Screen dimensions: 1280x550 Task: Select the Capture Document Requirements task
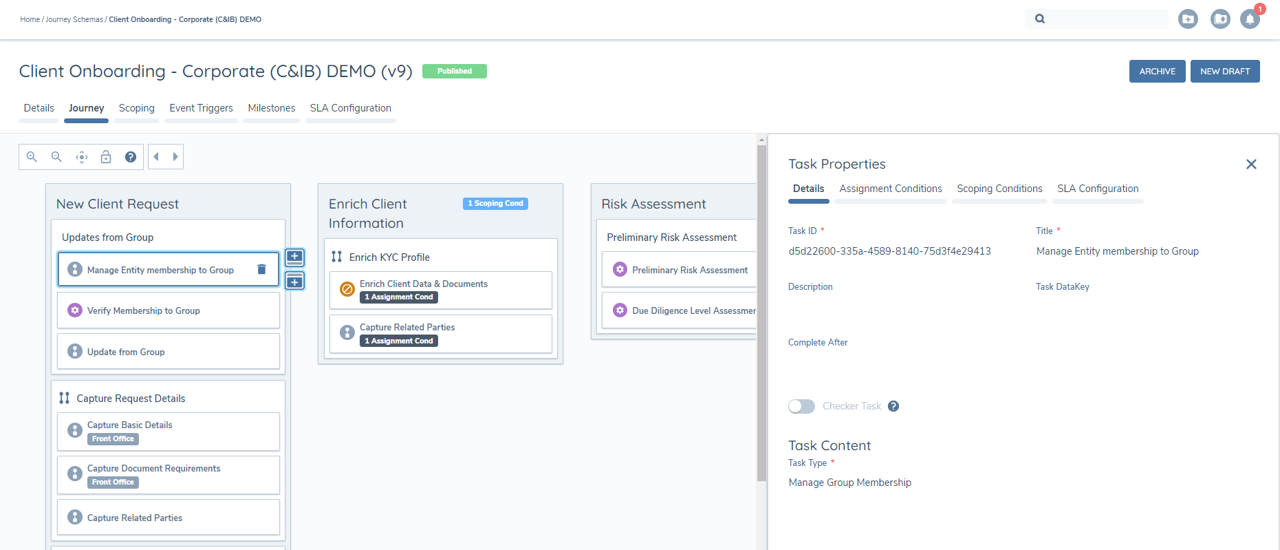(x=168, y=475)
